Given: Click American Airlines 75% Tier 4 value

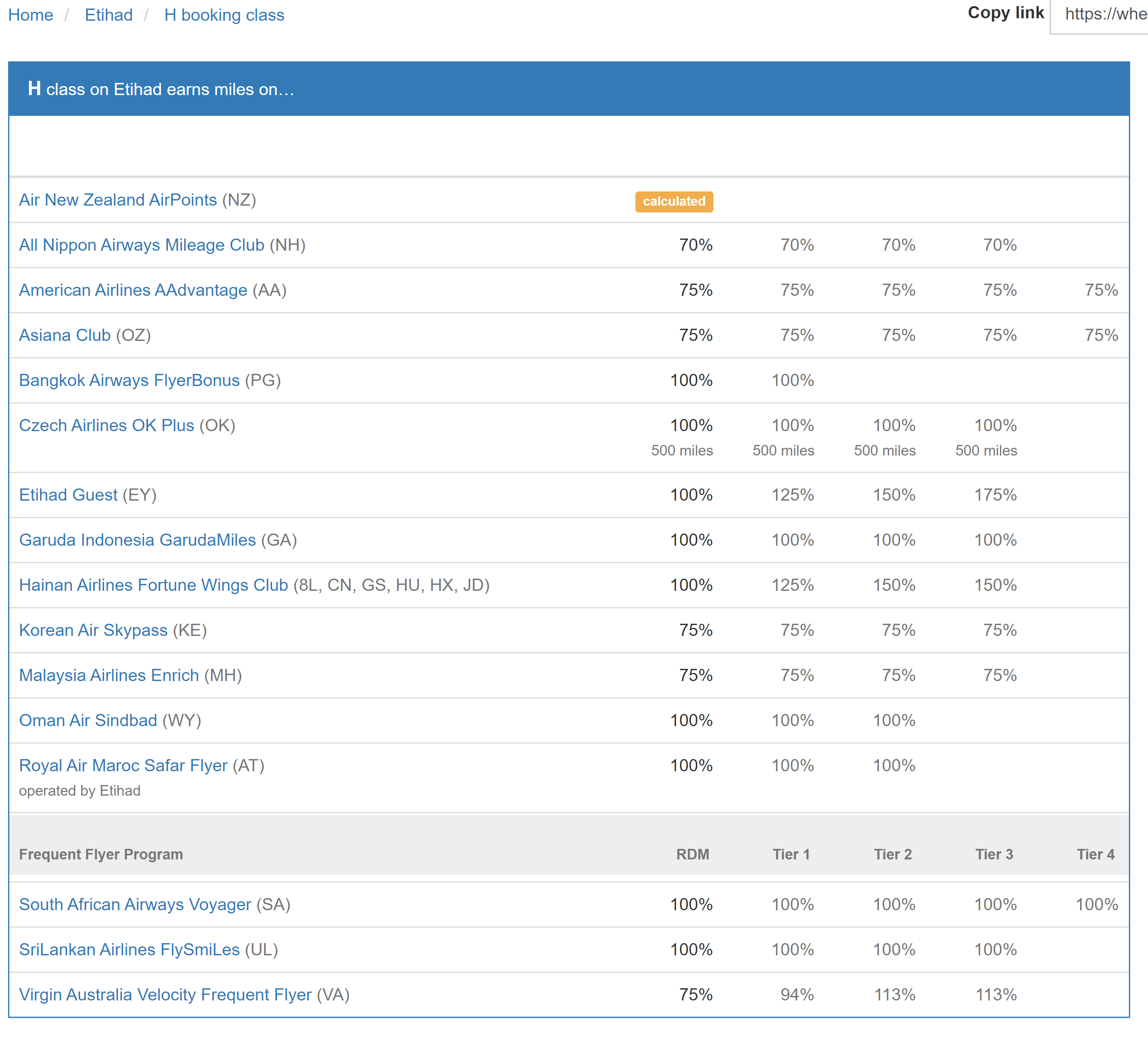Looking at the screenshot, I should pos(1101,290).
